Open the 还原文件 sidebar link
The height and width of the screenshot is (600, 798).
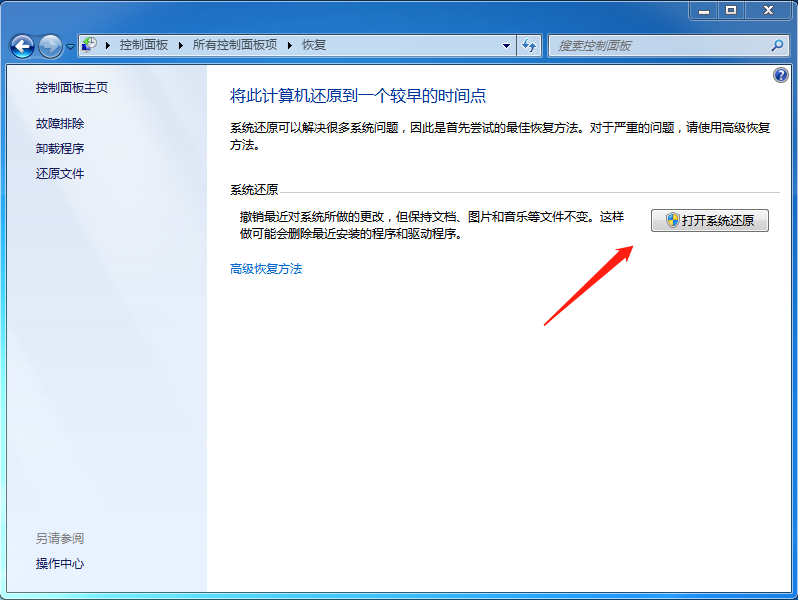click(x=60, y=174)
